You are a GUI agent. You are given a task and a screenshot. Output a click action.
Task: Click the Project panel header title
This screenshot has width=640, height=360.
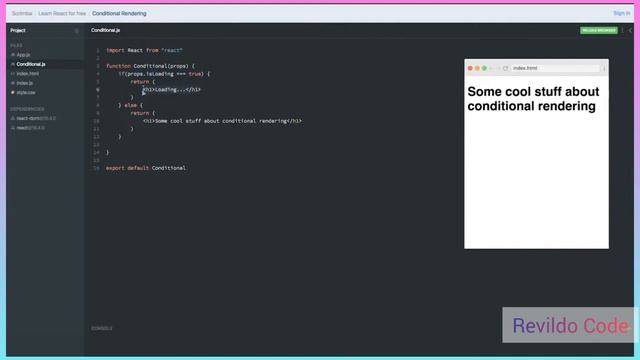pos(18,30)
